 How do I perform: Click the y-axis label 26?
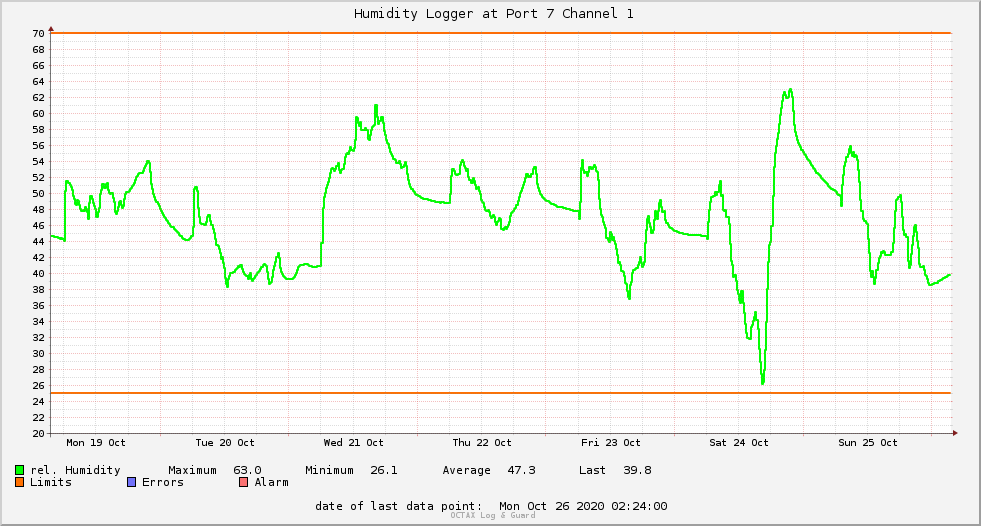39,385
